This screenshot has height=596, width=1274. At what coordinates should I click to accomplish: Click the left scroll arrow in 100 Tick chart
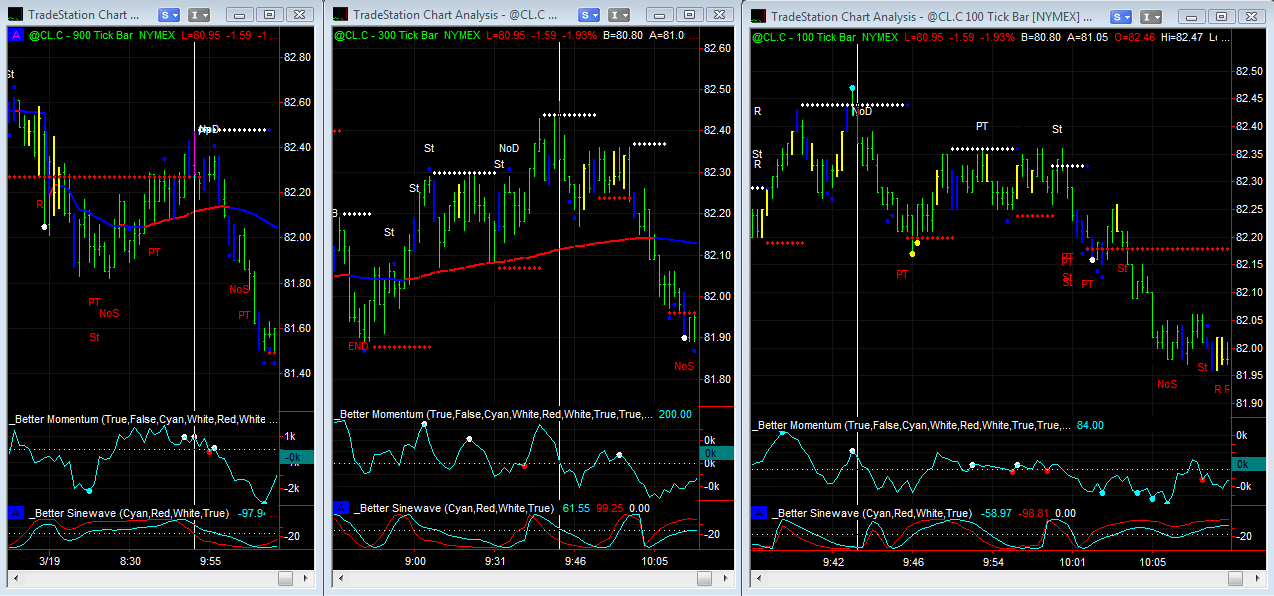(758, 577)
